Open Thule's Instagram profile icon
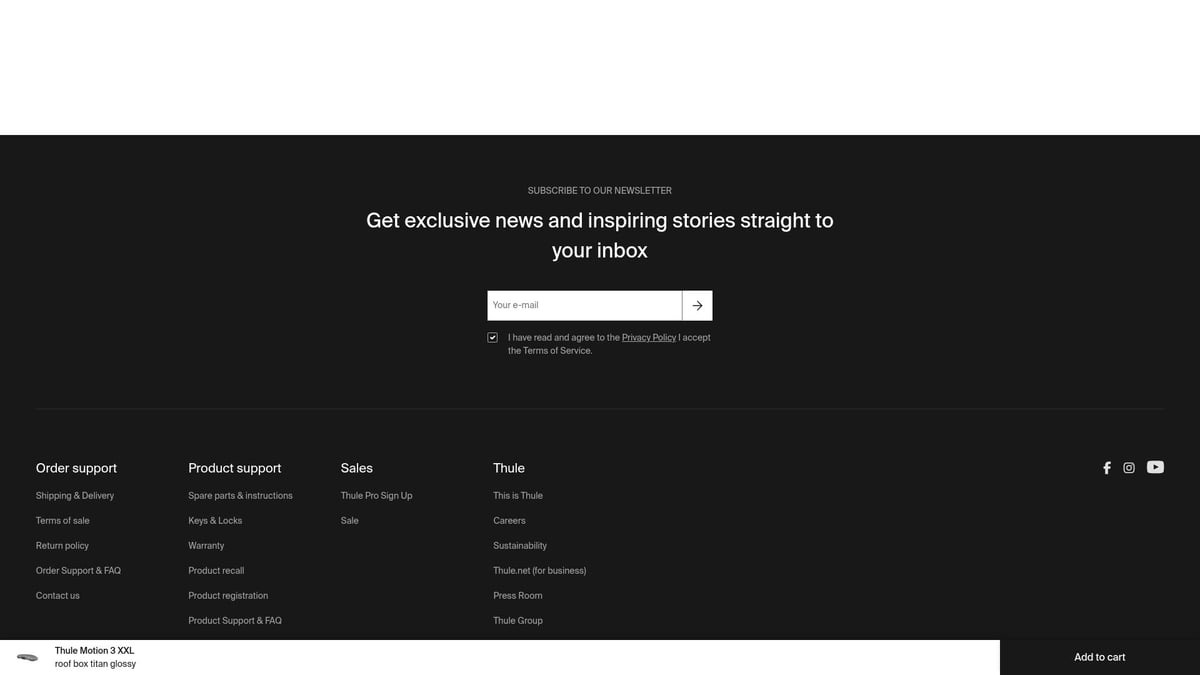1200x675 pixels. point(1129,468)
